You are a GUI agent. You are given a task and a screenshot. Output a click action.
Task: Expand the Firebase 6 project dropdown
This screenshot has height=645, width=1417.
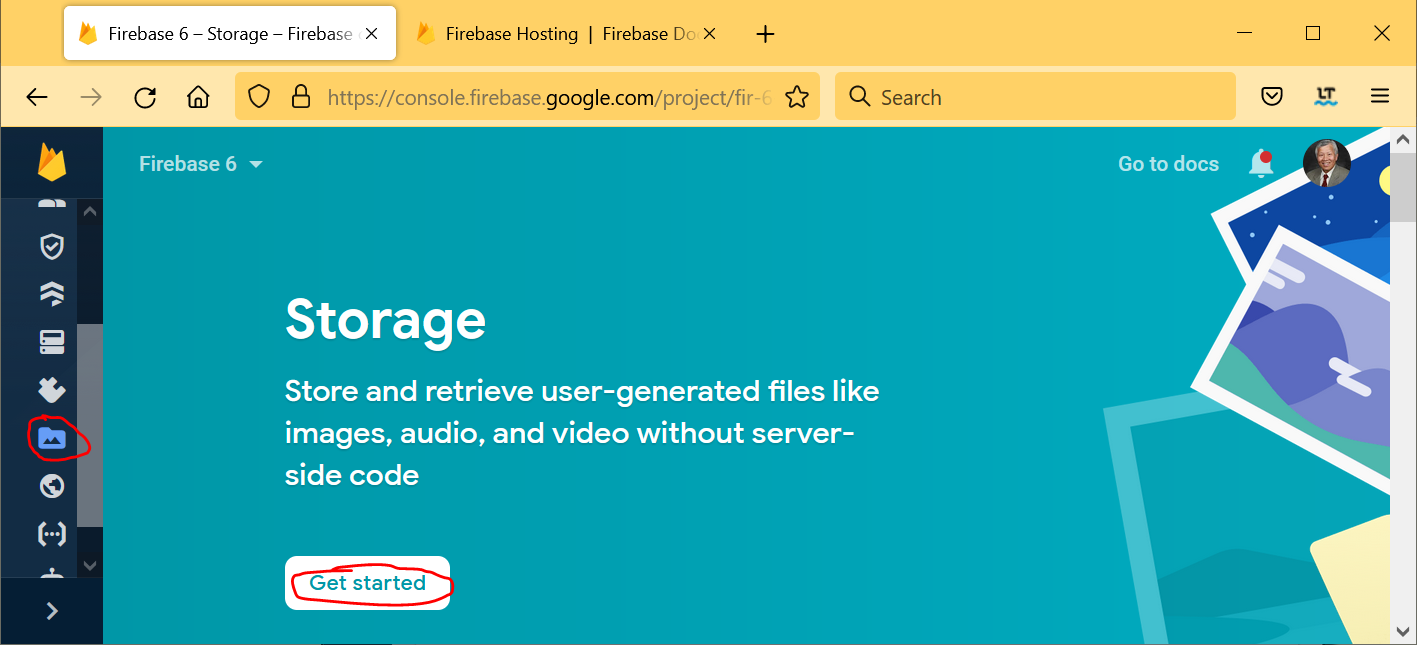point(200,164)
